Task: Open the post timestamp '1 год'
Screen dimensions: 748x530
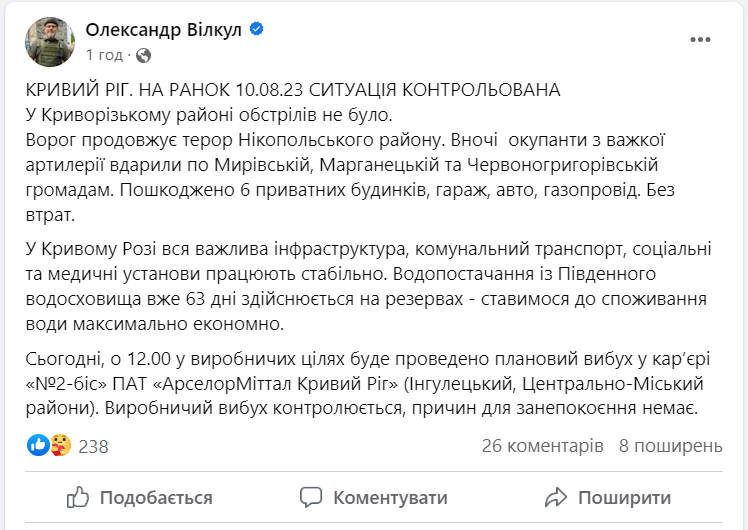Action: pos(105,54)
